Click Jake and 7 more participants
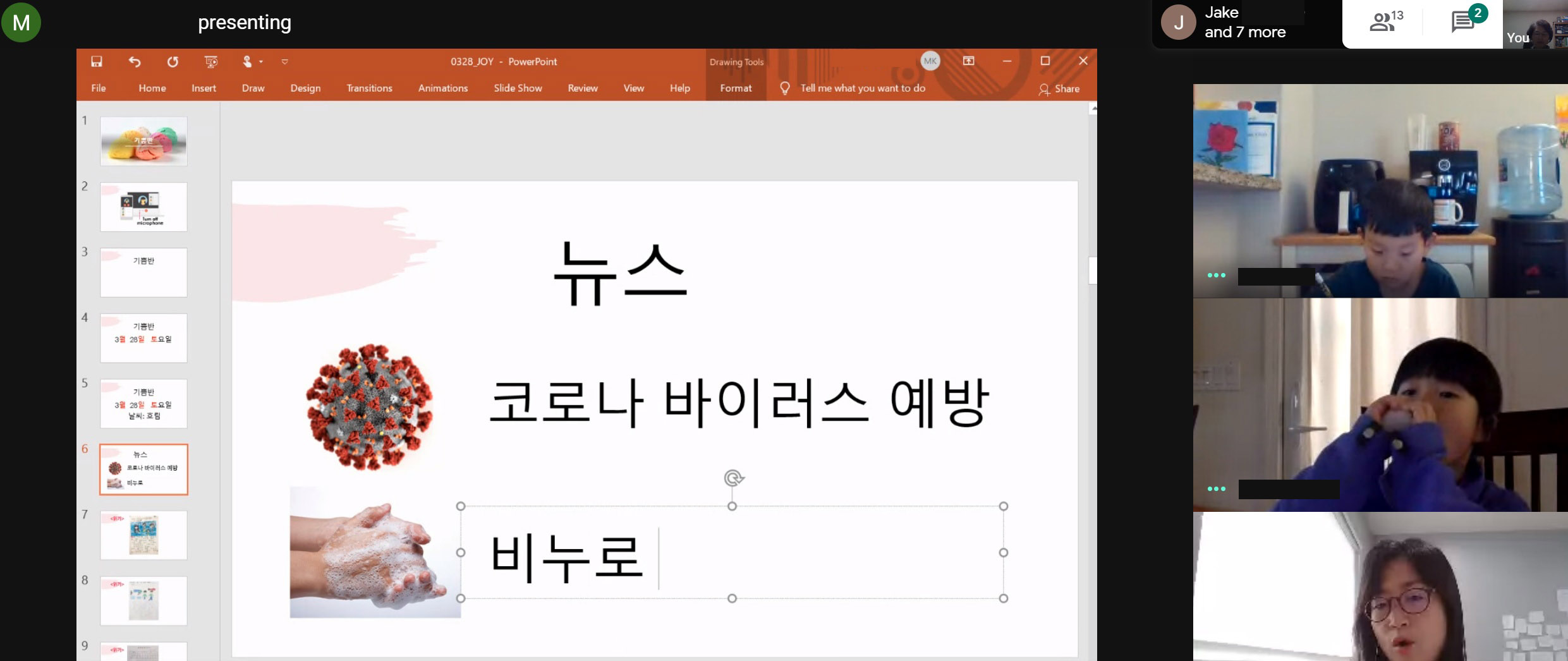Image resolution: width=1568 pixels, height=661 pixels. [x=1245, y=23]
